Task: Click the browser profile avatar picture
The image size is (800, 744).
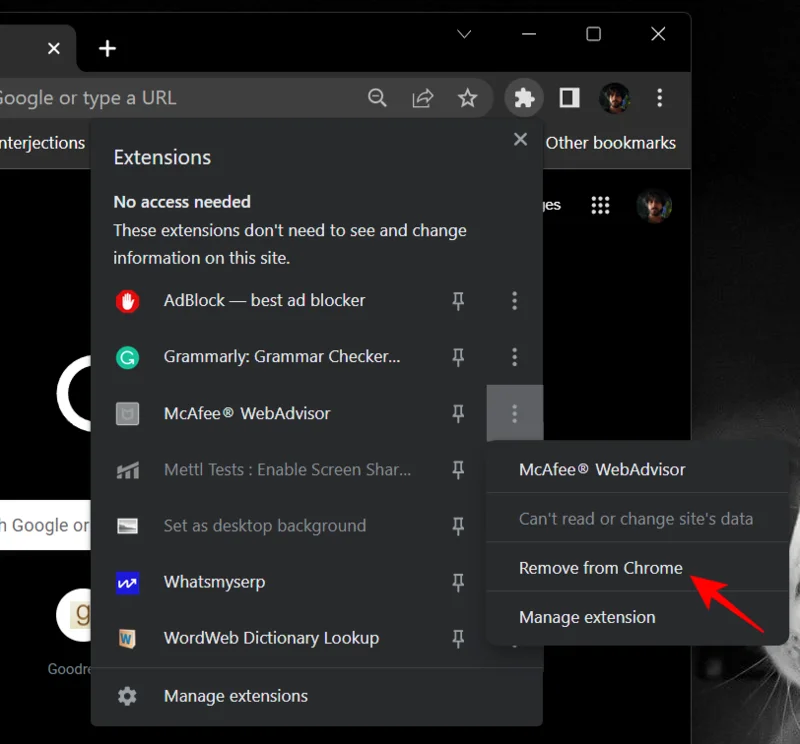Action: pos(614,98)
